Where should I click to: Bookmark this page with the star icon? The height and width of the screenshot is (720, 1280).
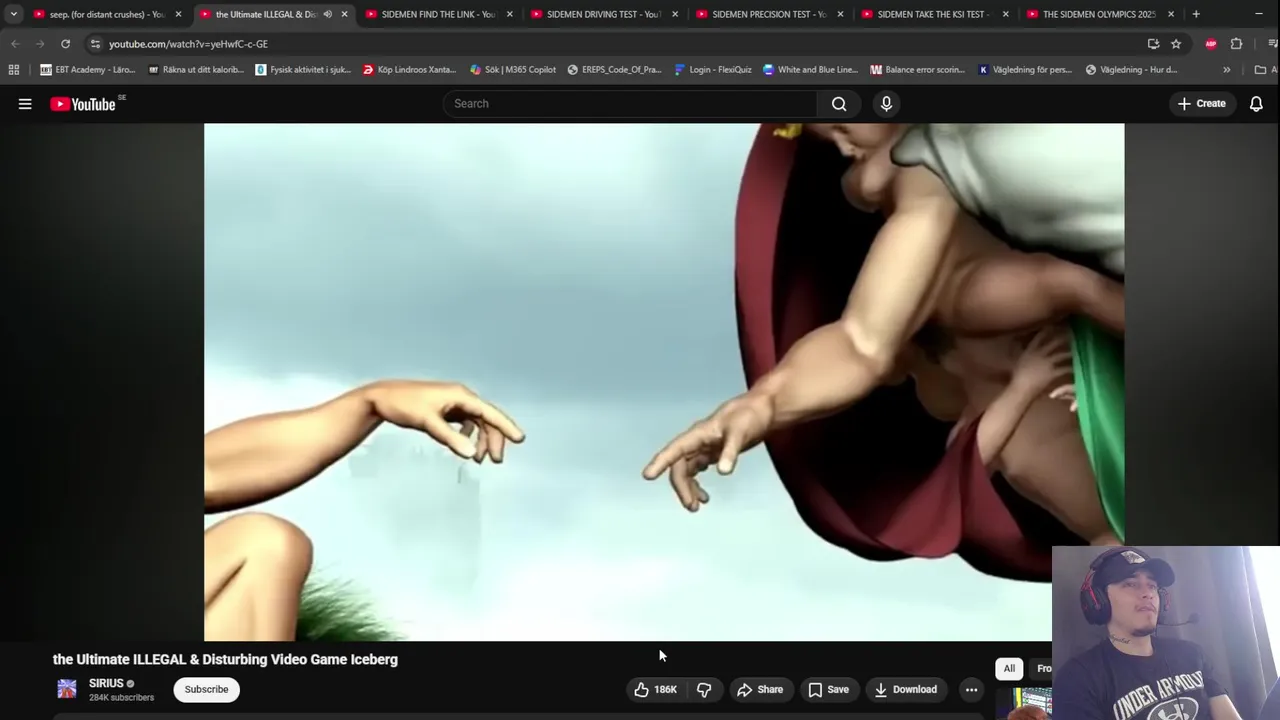coord(1176,44)
